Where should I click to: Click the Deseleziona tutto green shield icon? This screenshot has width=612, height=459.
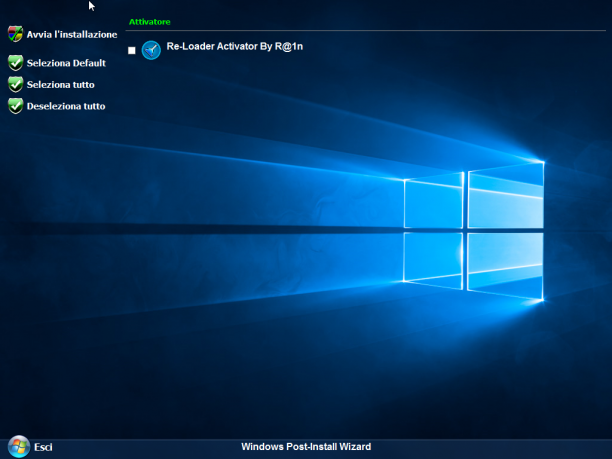[x=16, y=106]
